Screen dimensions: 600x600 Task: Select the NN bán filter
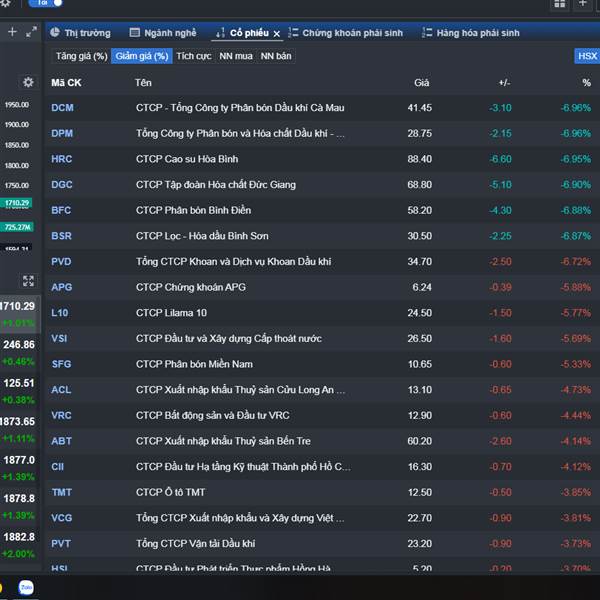click(276, 56)
